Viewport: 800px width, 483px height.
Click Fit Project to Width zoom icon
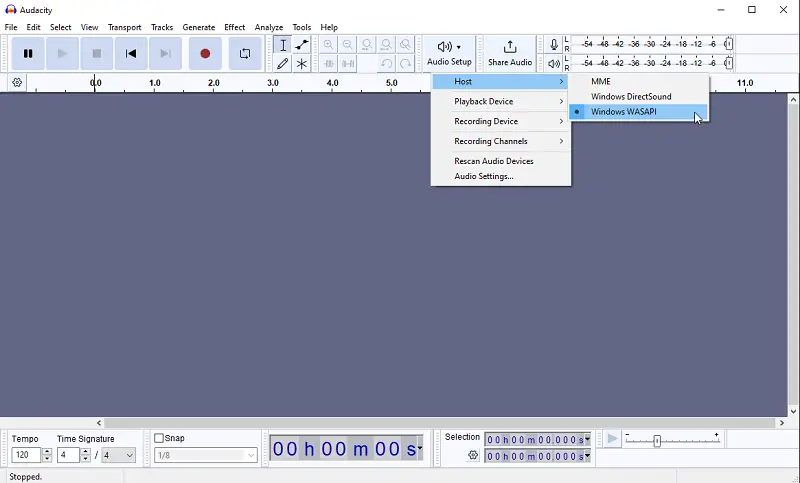click(386, 45)
